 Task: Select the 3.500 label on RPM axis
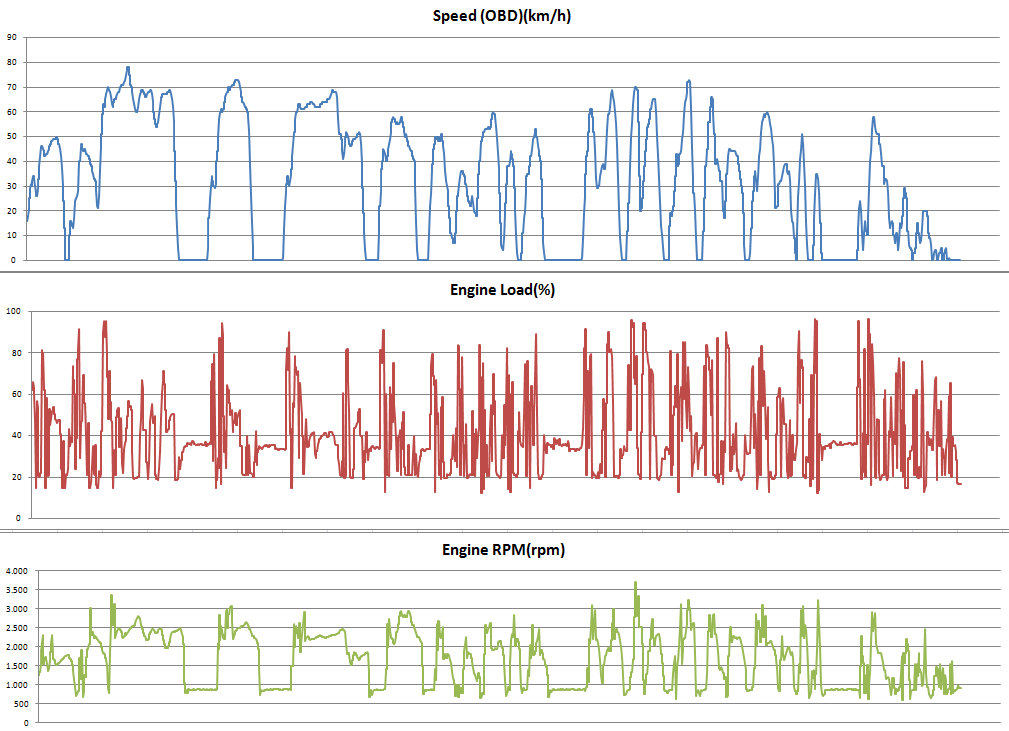pos(17,590)
